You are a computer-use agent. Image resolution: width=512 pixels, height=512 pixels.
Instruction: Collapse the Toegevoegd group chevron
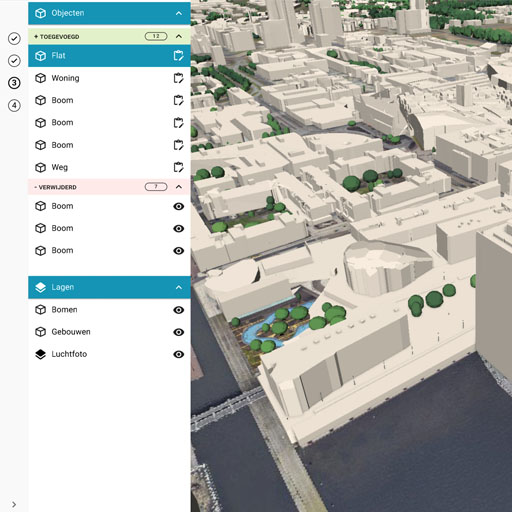click(179, 36)
